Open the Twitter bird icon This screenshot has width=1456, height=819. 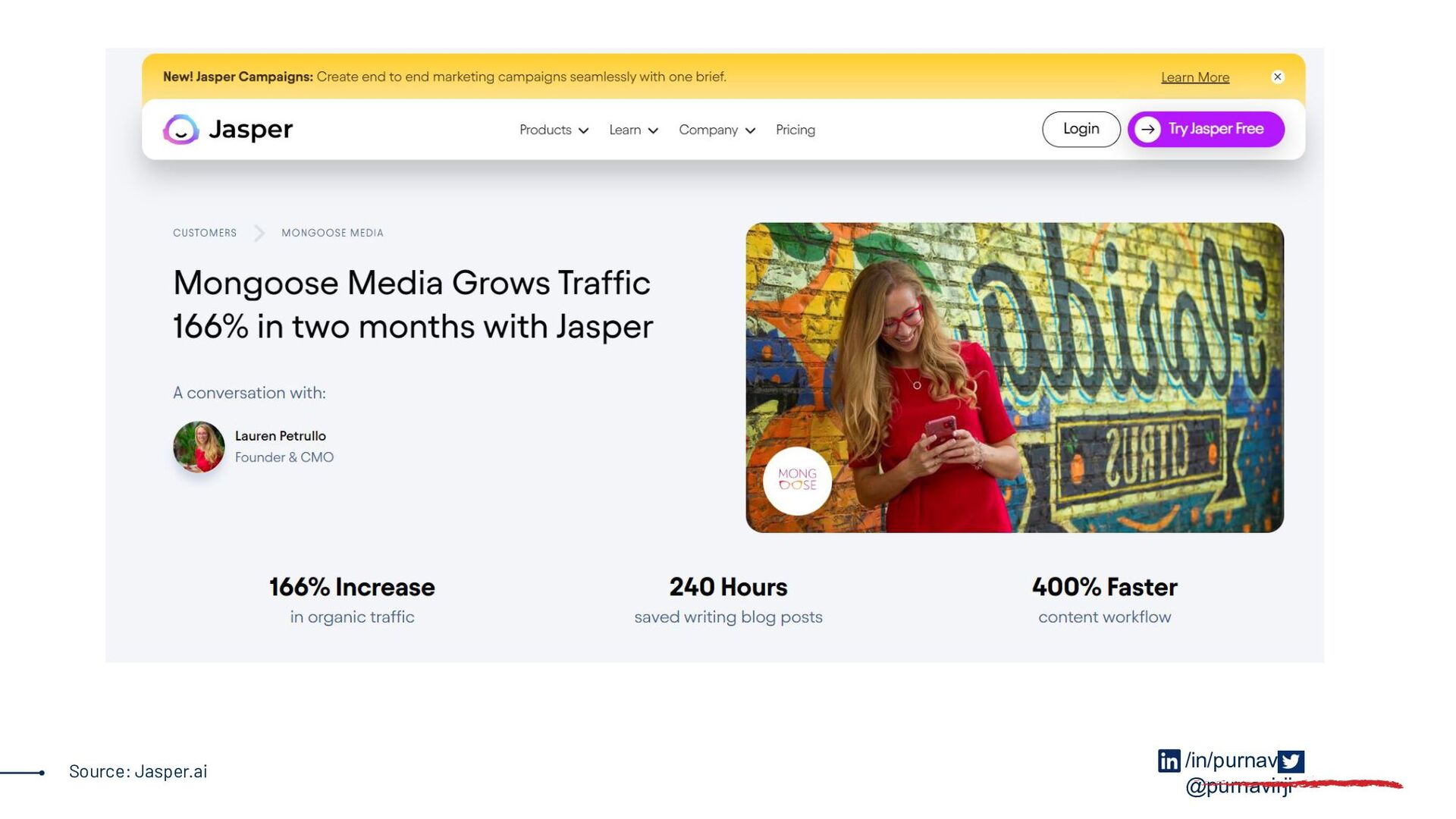coord(1291,761)
